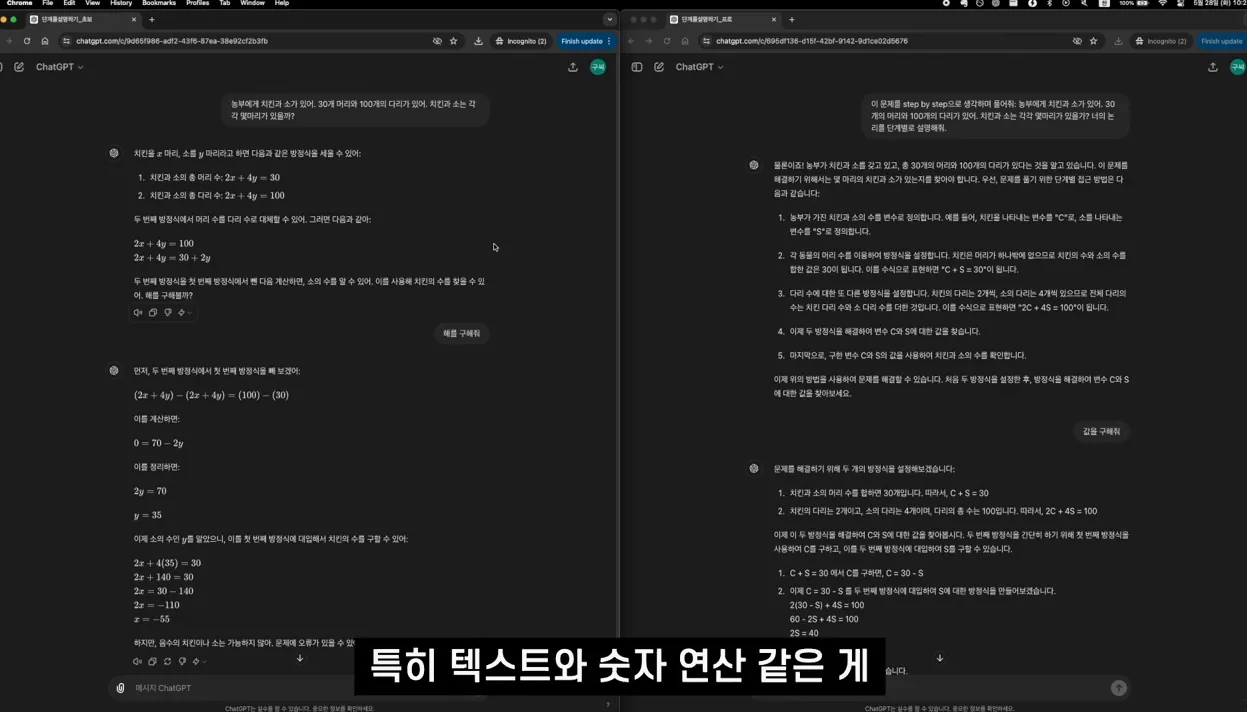The height and width of the screenshot is (712, 1247).
Task: Click the left window address bar URL
Action: [172, 41]
